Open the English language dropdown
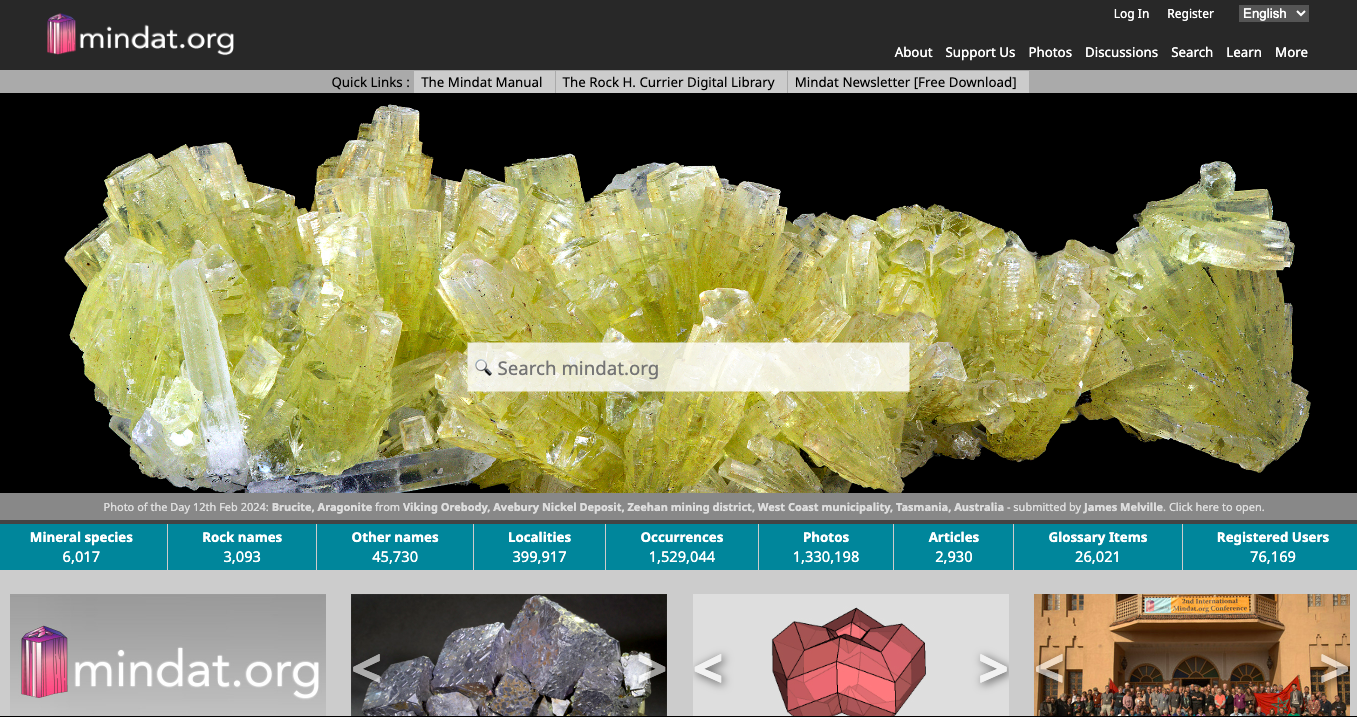 pos(1273,13)
